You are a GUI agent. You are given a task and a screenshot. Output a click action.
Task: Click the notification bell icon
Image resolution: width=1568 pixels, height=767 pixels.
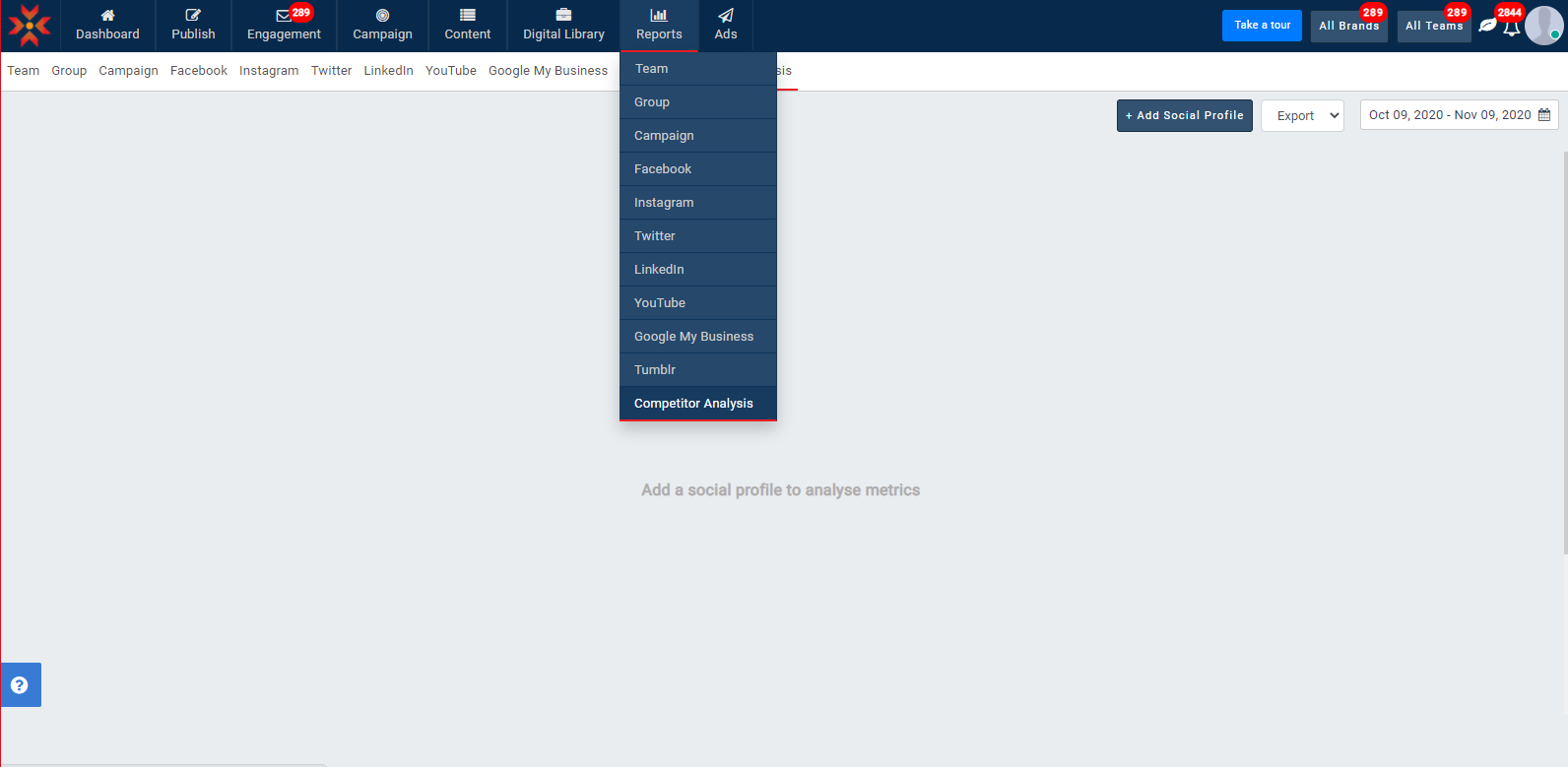pyautogui.click(x=1511, y=28)
